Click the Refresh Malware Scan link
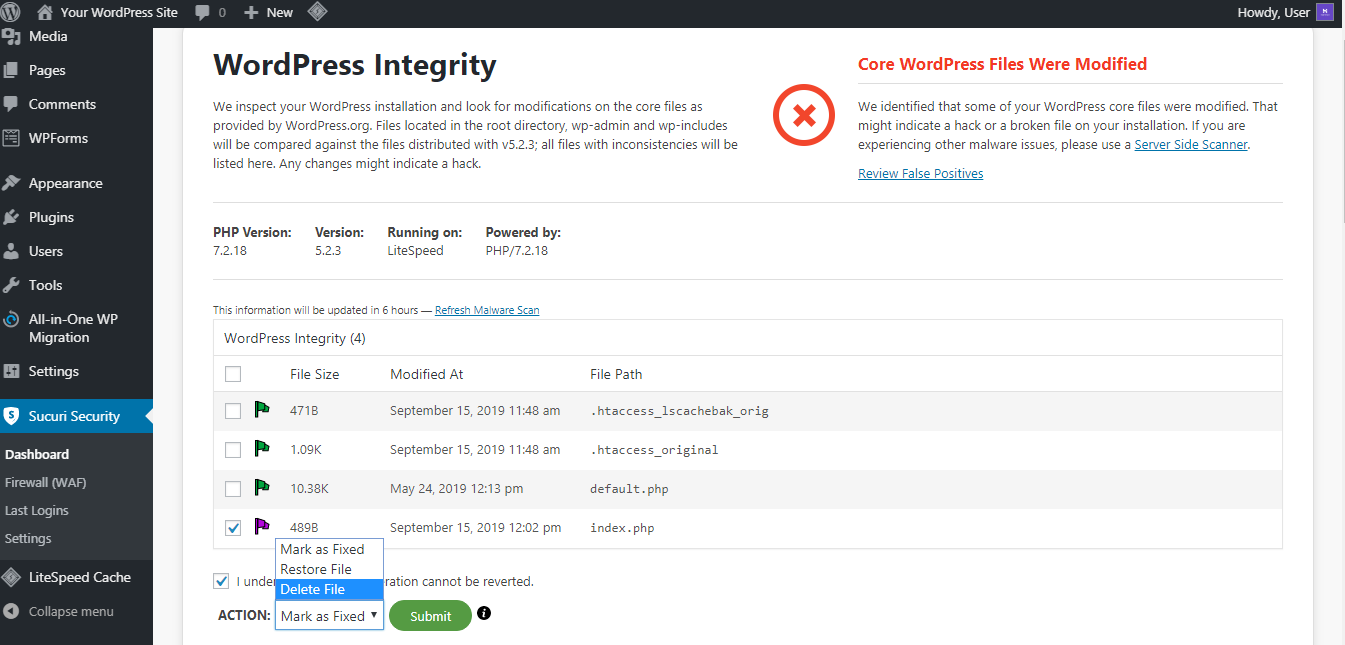This screenshot has width=1345, height=645. (x=487, y=310)
